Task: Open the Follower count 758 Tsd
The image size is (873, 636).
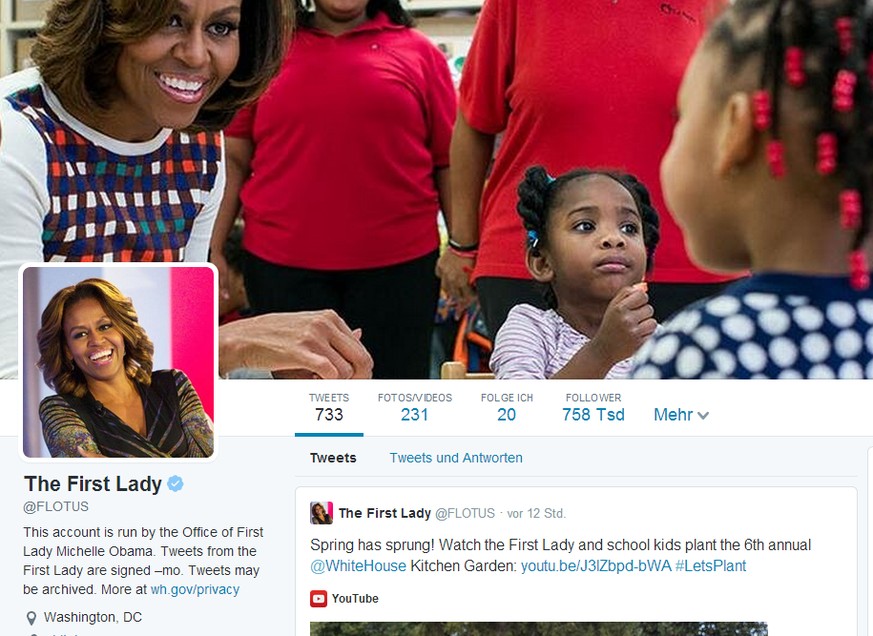Action: [593, 408]
